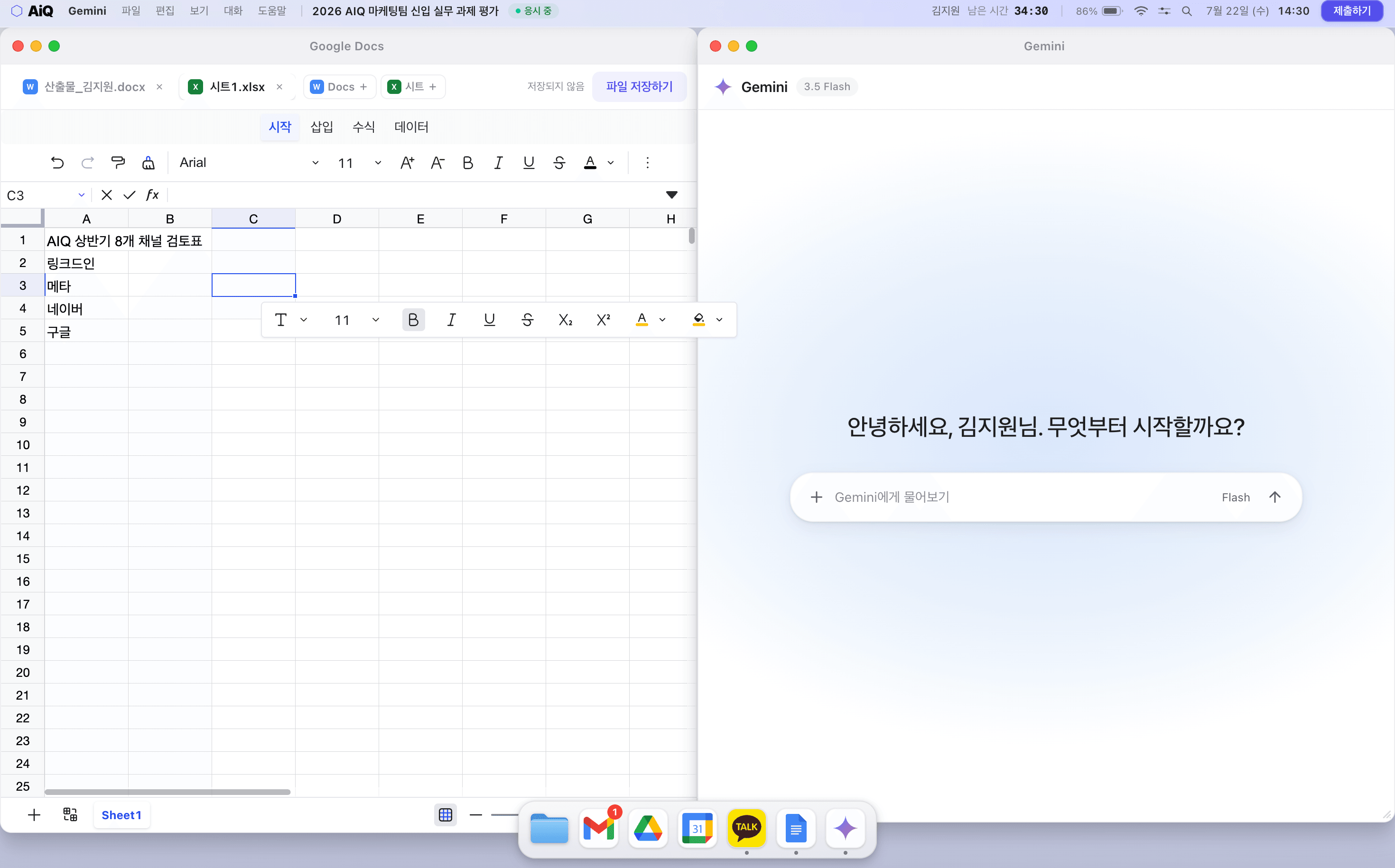Click the 3.5 Flash model badge
1395x868 pixels.
827,87
